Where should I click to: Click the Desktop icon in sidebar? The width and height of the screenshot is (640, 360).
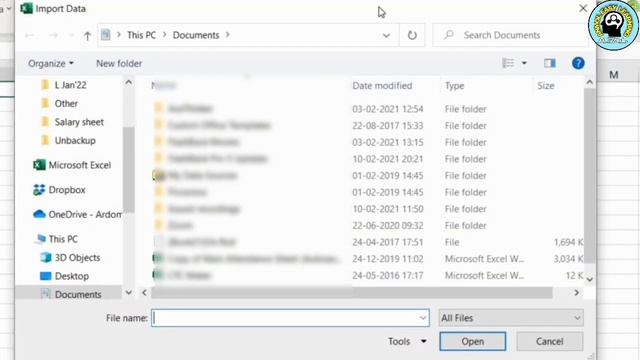coord(46,276)
